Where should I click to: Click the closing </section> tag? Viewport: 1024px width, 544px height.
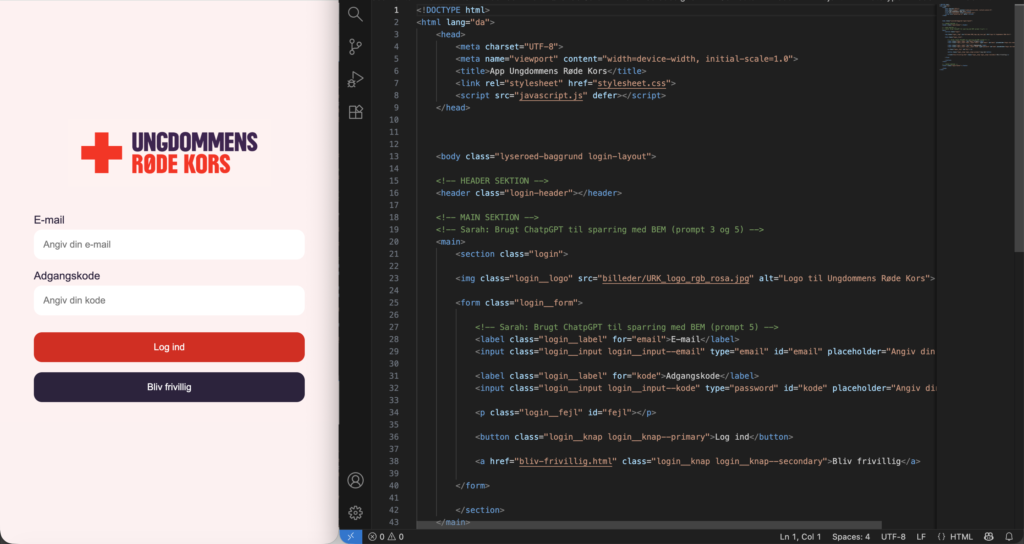479,510
